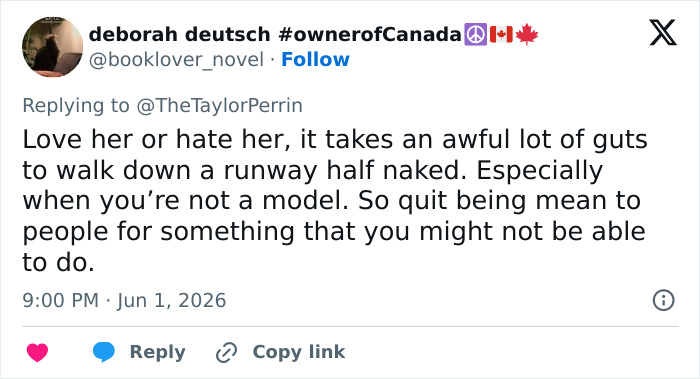Click the tweet body text

(335, 201)
